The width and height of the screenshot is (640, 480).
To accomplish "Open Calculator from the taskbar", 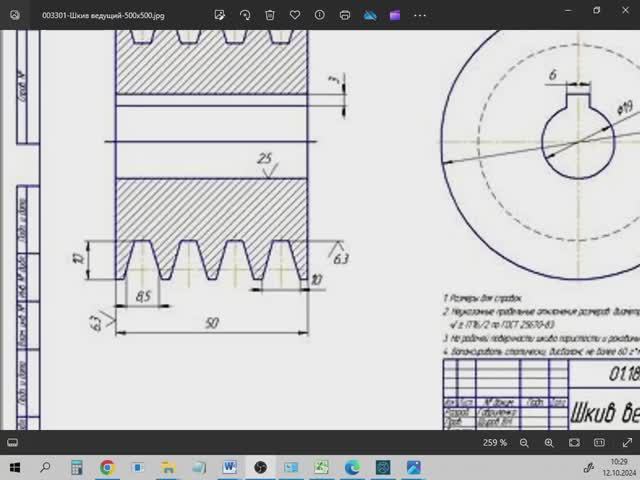I will coord(76,467).
